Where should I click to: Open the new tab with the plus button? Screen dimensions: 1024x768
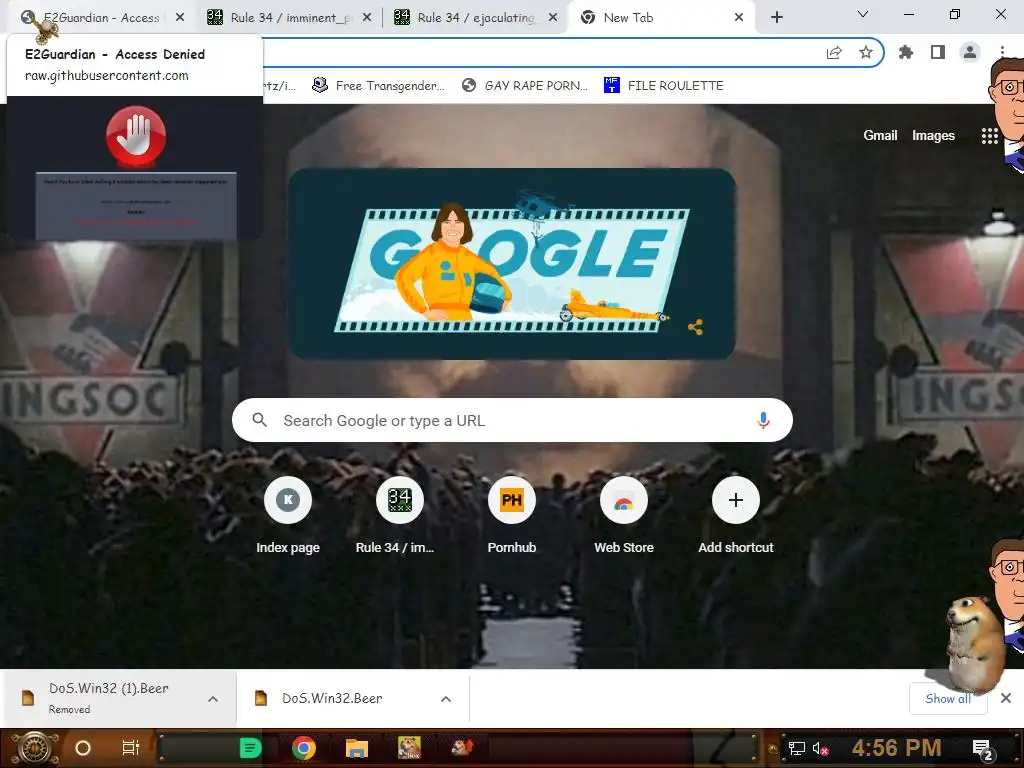tap(776, 18)
